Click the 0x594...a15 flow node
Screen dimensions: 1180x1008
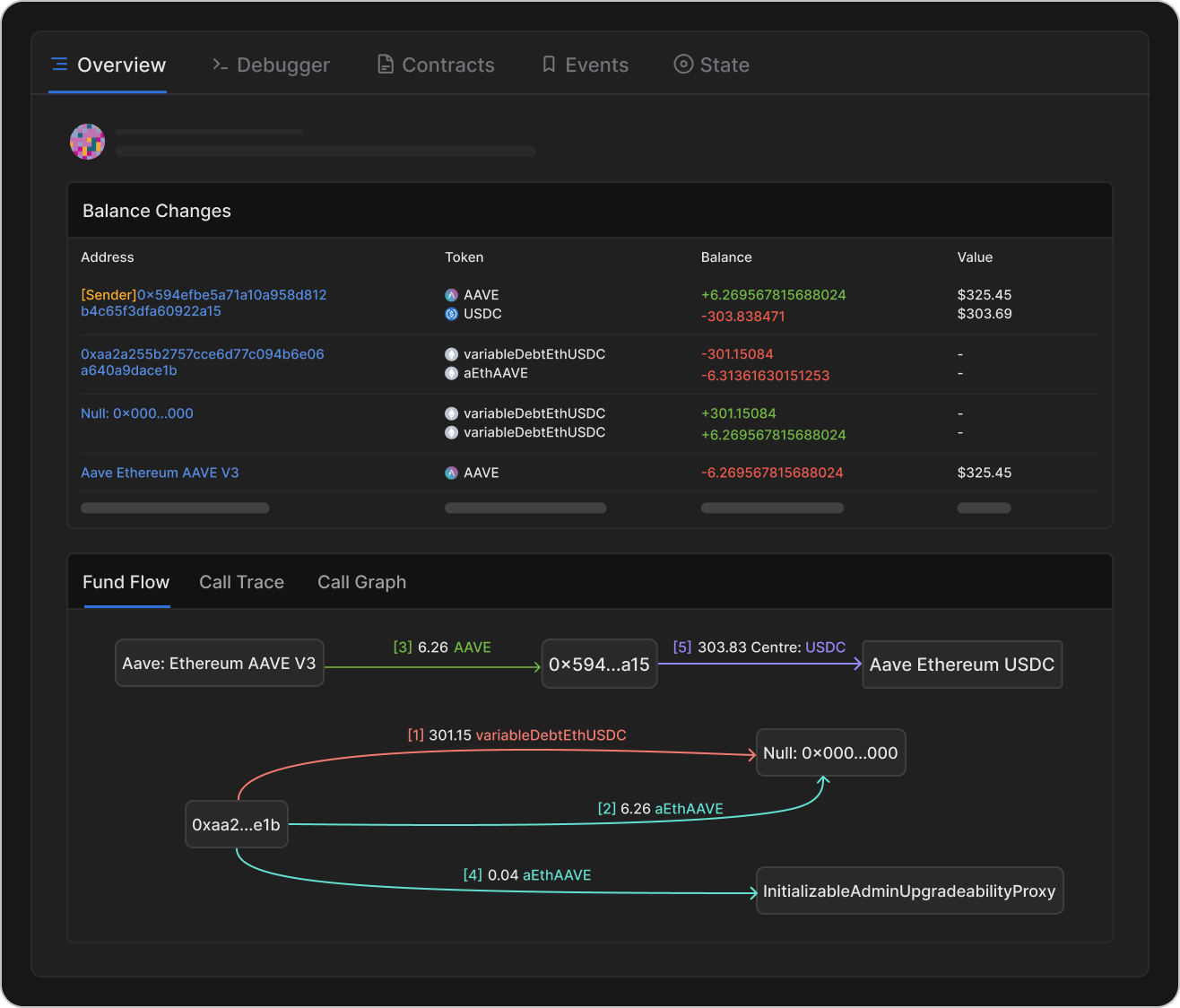599,665
